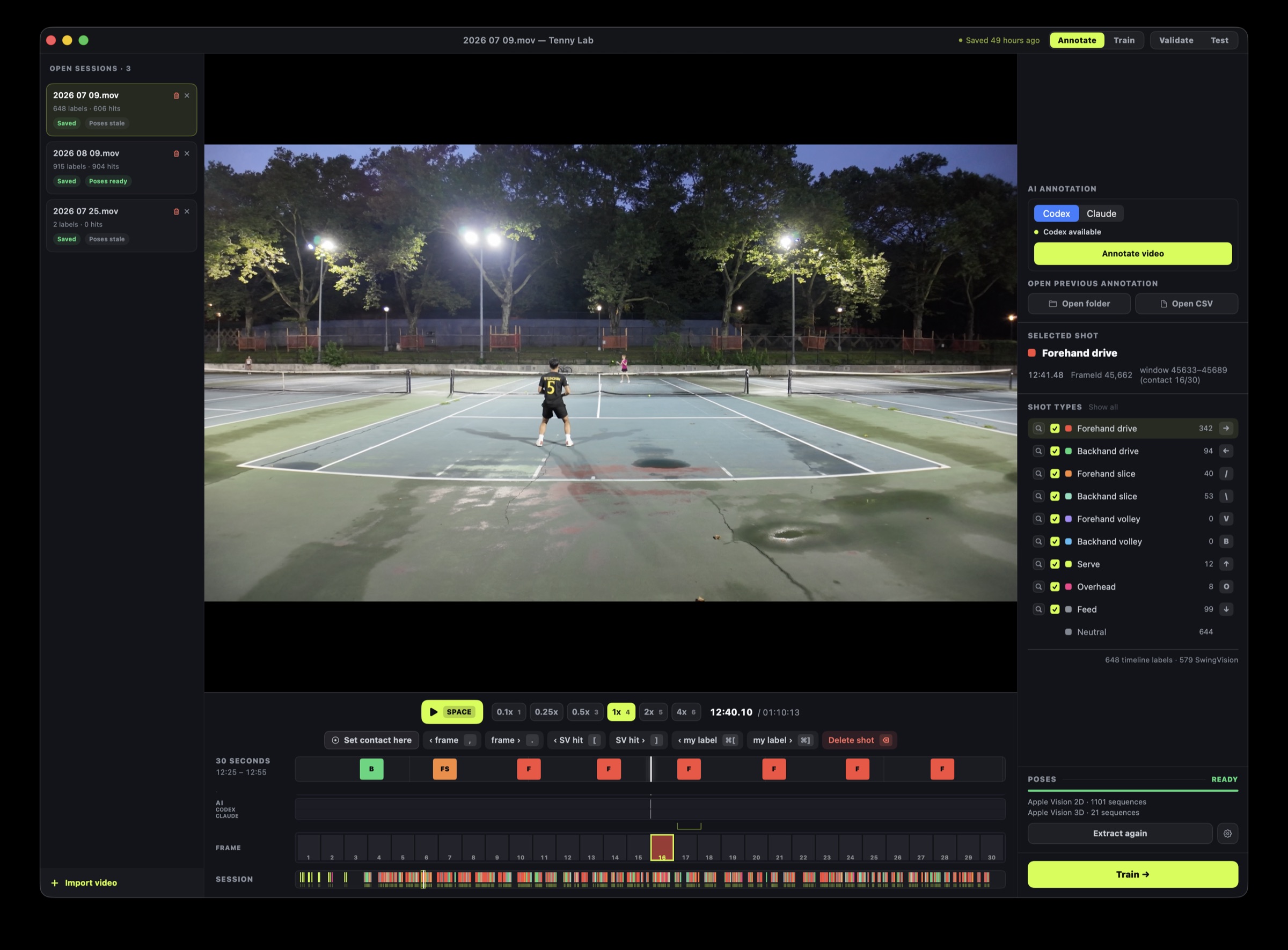
Task: Search Forehand volley shots with magnifier icon
Action: tap(1038, 519)
